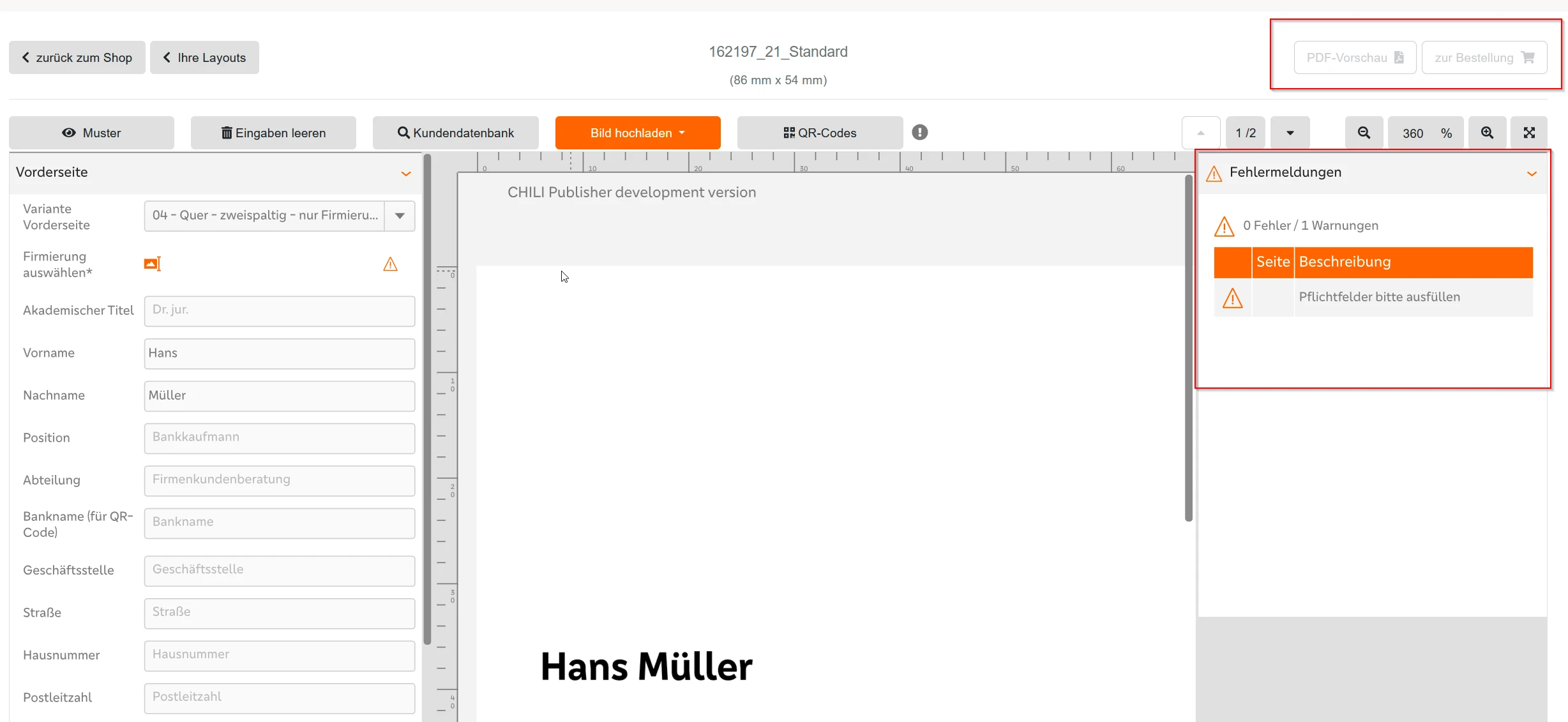This screenshot has height=722, width=1568.
Task: Click the fit-to-screen expand icon
Action: click(x=1529, y=133)
